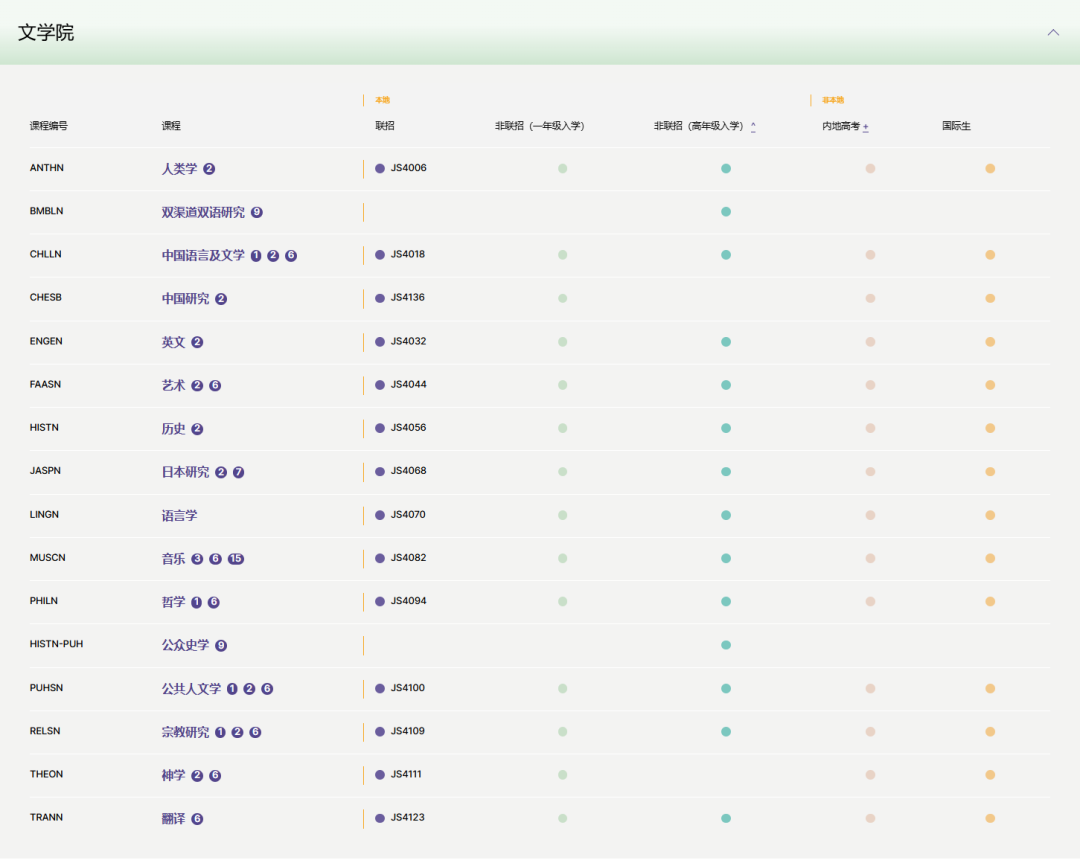Viewport: 1080px width, 860px height.
Task: Click the light green year-one dot for LINGN
Action: point(563,515)
